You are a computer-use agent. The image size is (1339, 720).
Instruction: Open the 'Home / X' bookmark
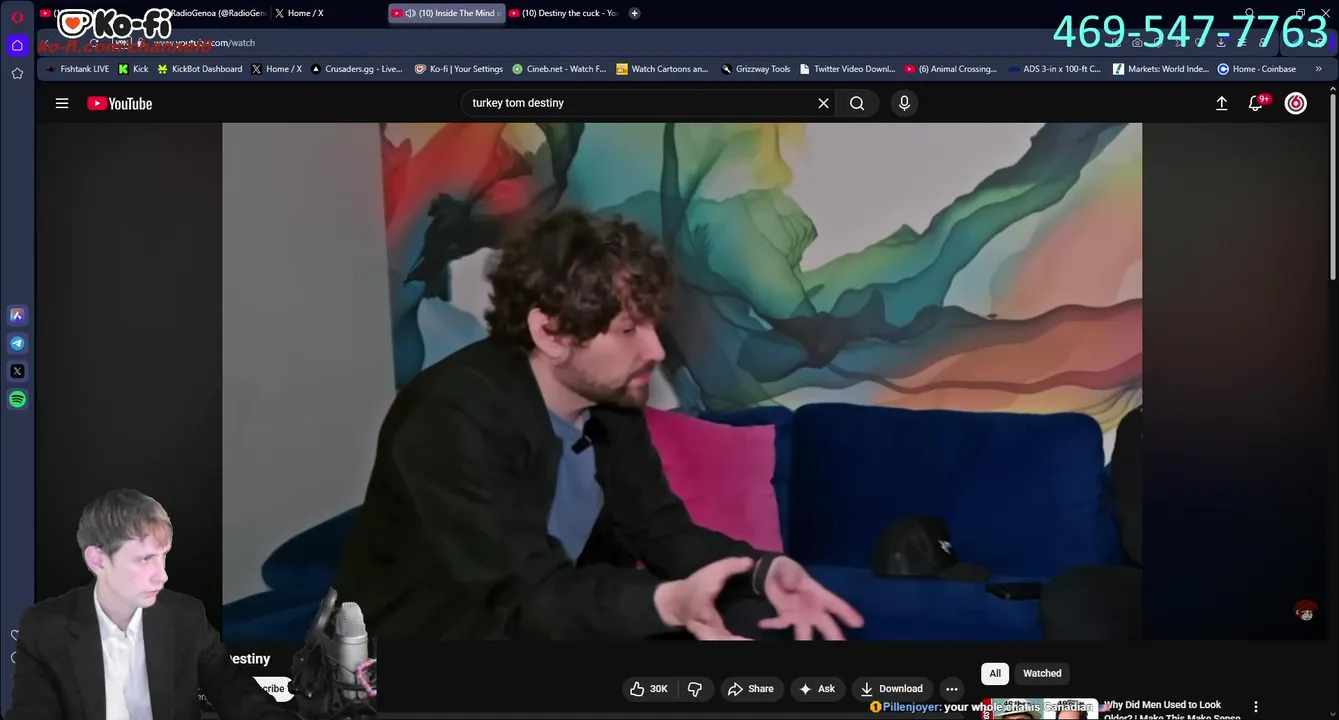point(277,69)
